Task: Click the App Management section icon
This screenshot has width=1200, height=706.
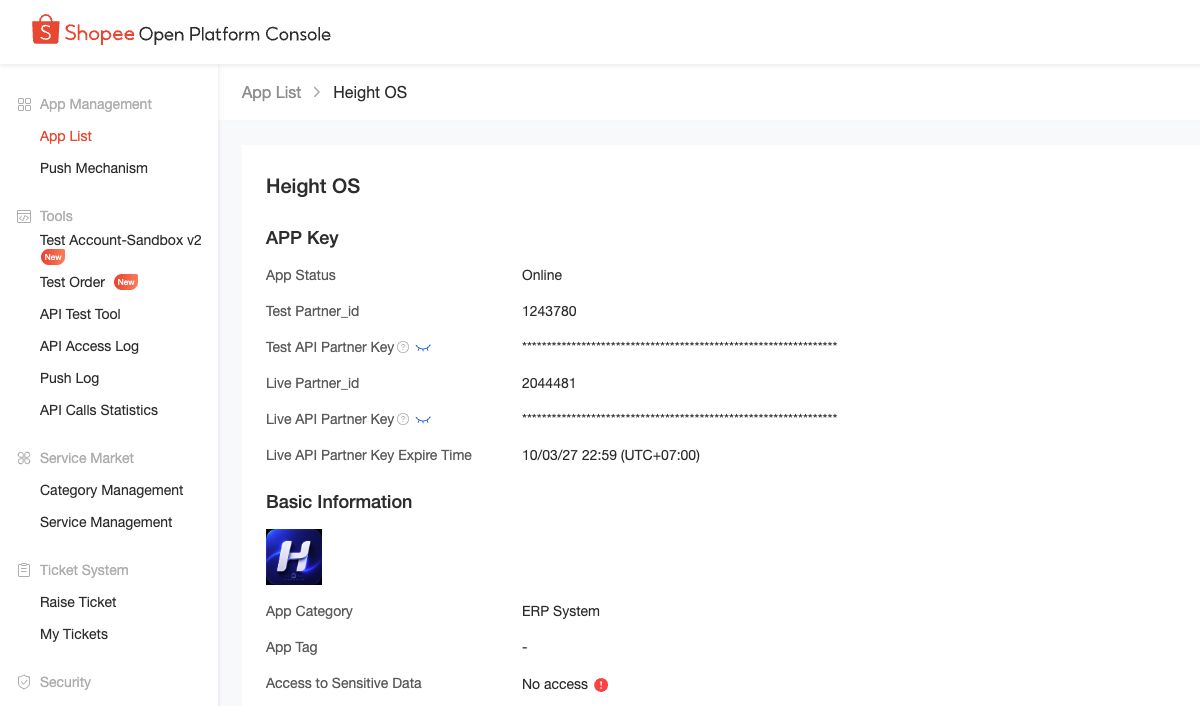Action: pos(25,104)
